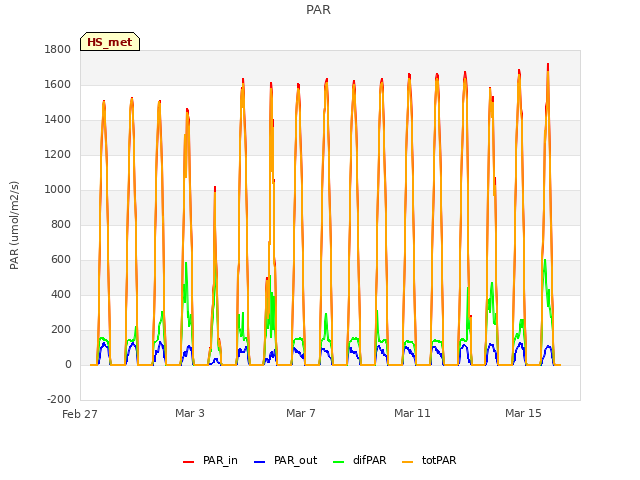Click the PAR (umol/m2/s) axis title
Viewport: 640px width, 480px height.
[x=14, y=225]
